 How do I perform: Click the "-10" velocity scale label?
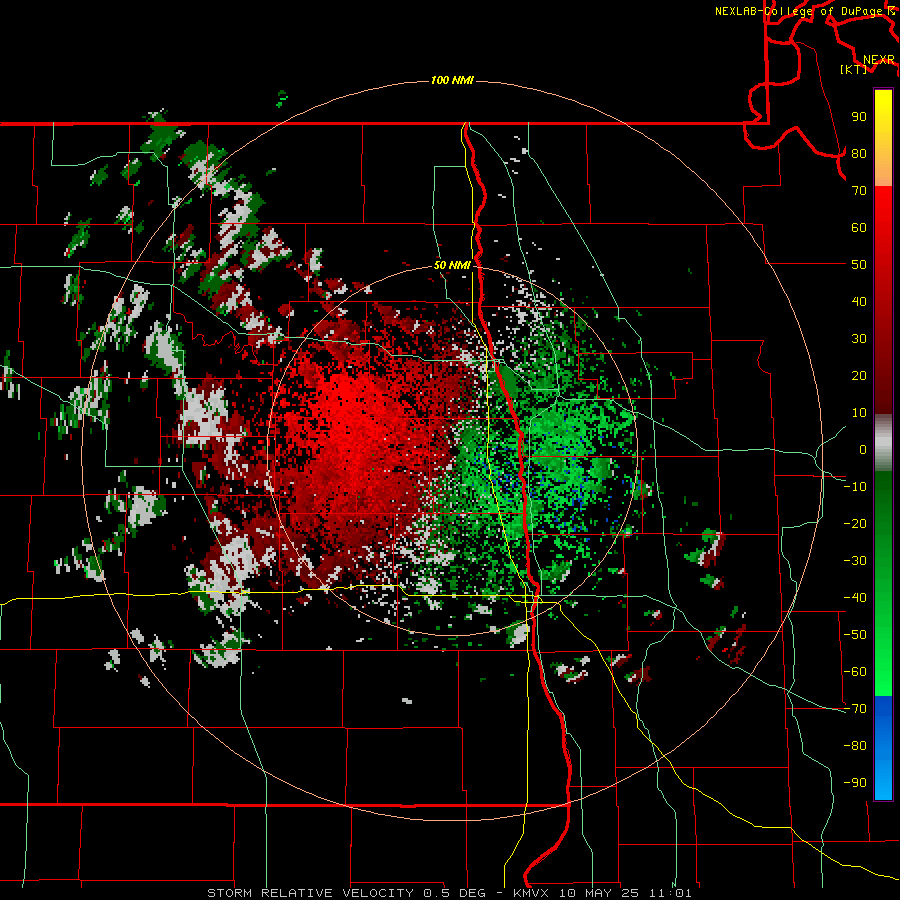pyautogui.click(x=855, y=487)
